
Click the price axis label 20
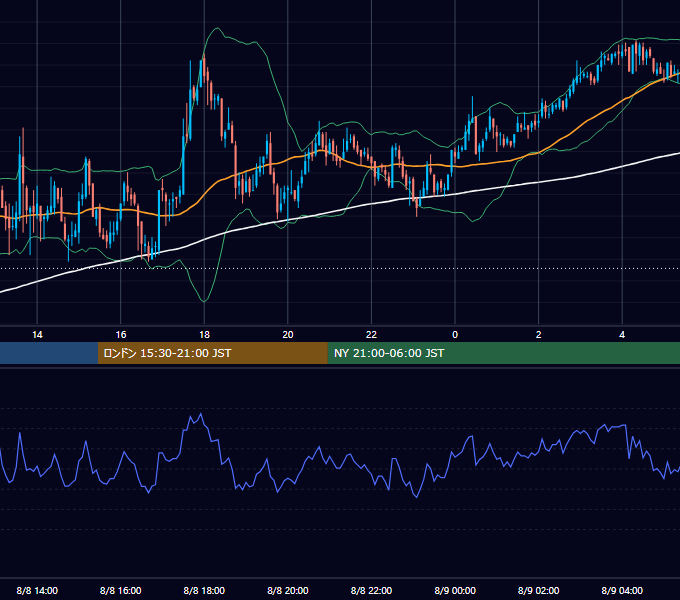288,335
